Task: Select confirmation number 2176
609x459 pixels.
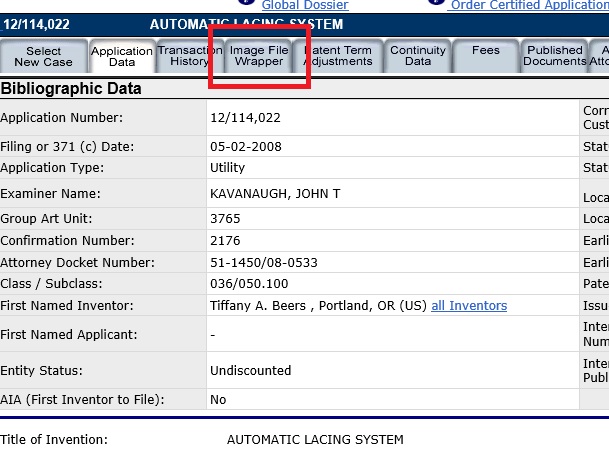Action: 225,241
